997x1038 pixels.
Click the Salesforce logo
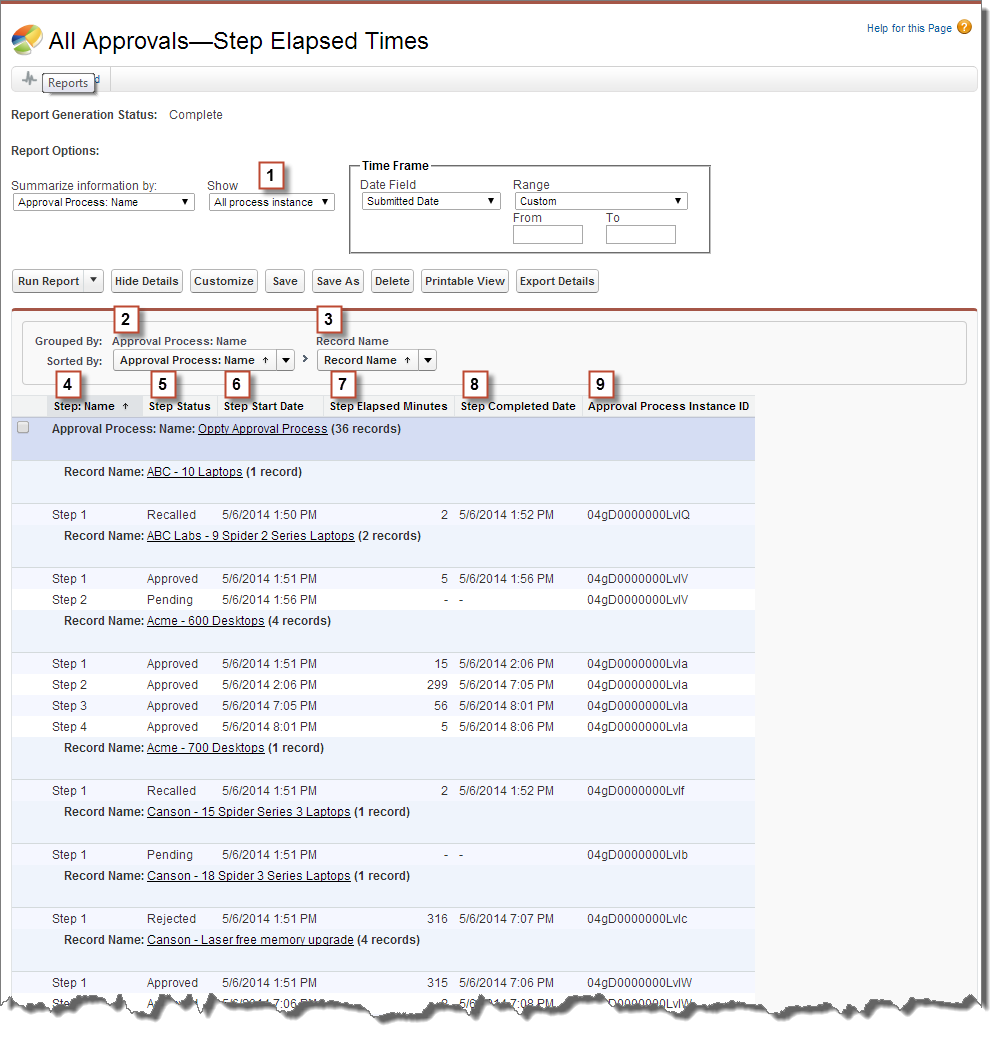coord(26,40)
